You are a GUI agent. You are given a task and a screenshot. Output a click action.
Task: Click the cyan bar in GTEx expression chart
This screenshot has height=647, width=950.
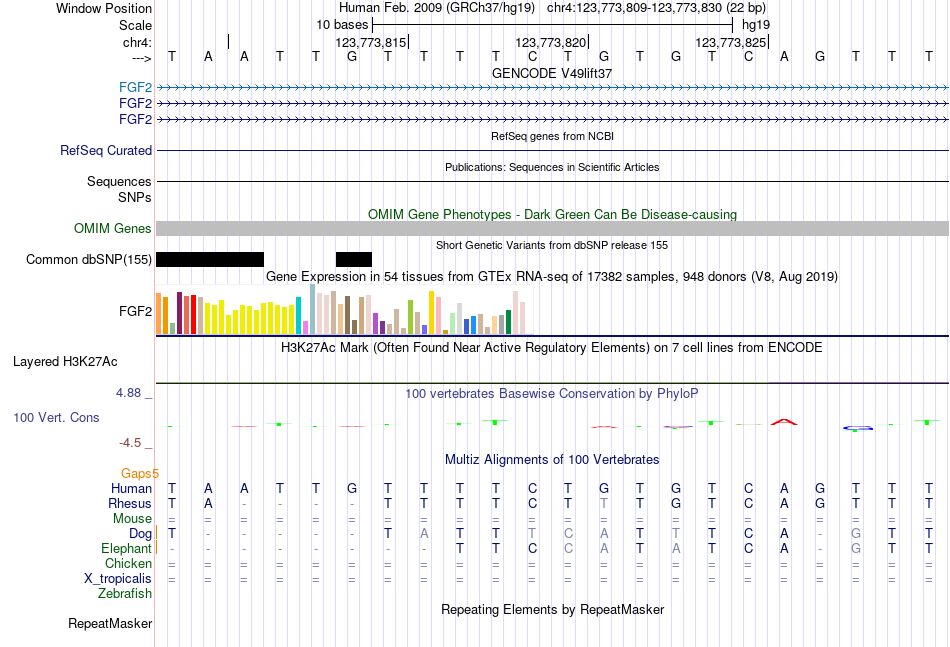click(298, 316)
